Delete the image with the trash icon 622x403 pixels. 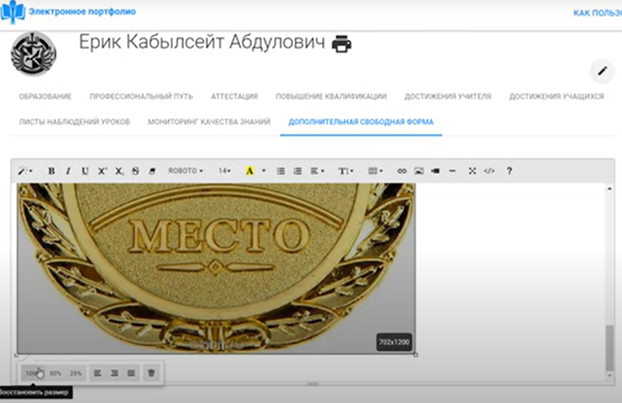150,372
